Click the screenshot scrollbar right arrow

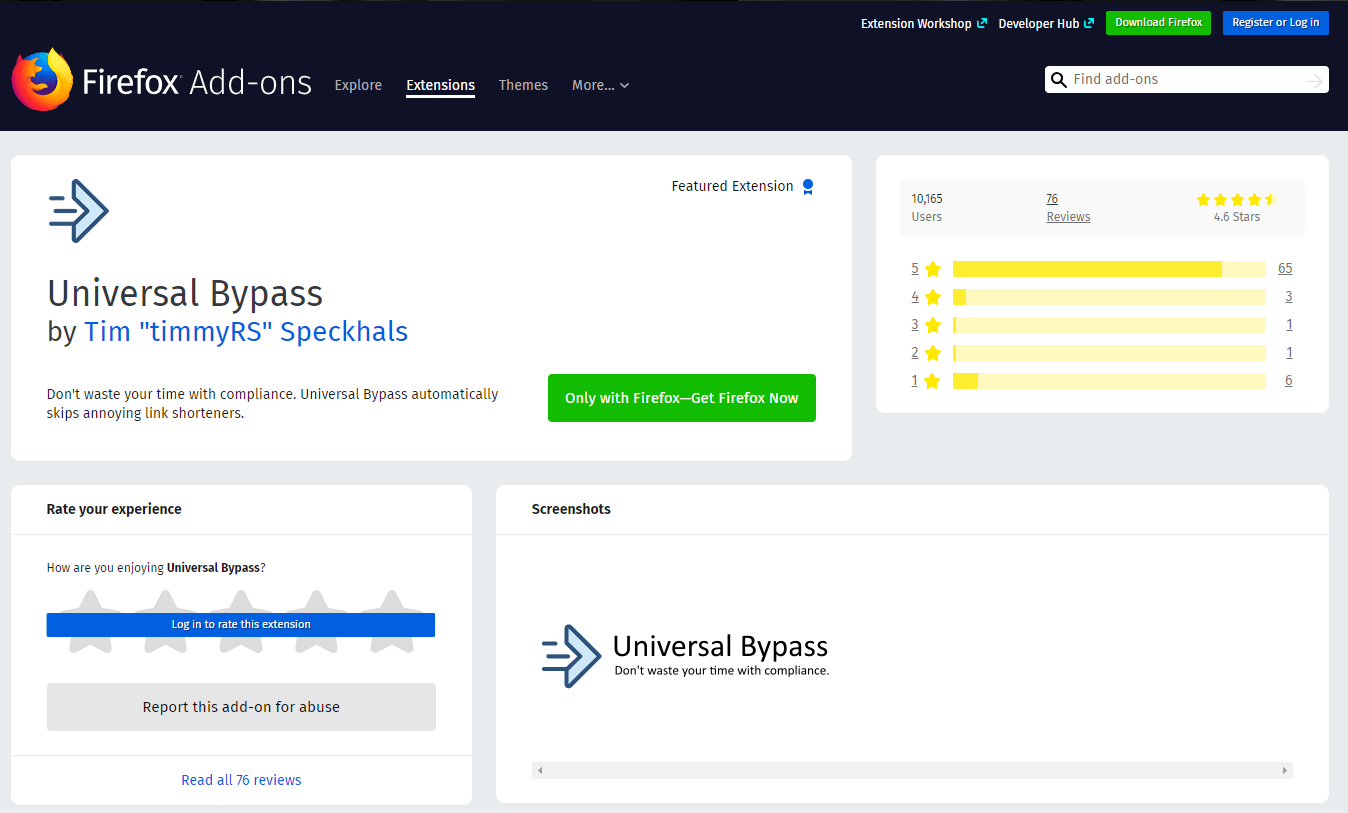(1285, 771)
